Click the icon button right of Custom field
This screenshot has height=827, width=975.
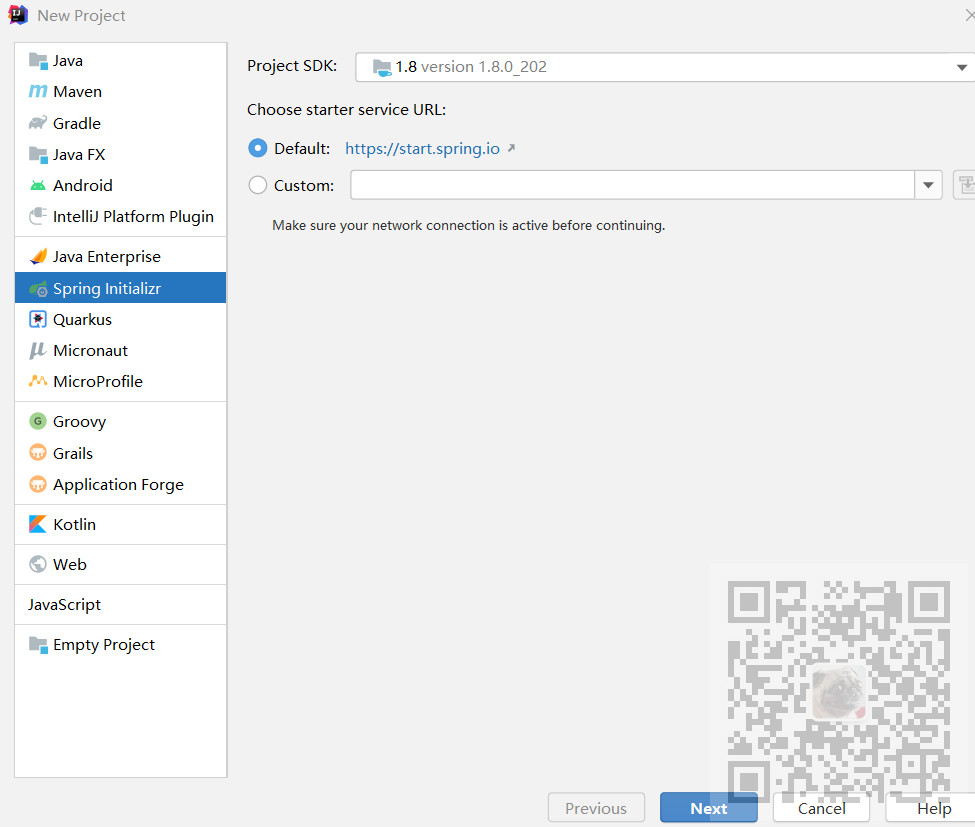(x=964, y=185)
